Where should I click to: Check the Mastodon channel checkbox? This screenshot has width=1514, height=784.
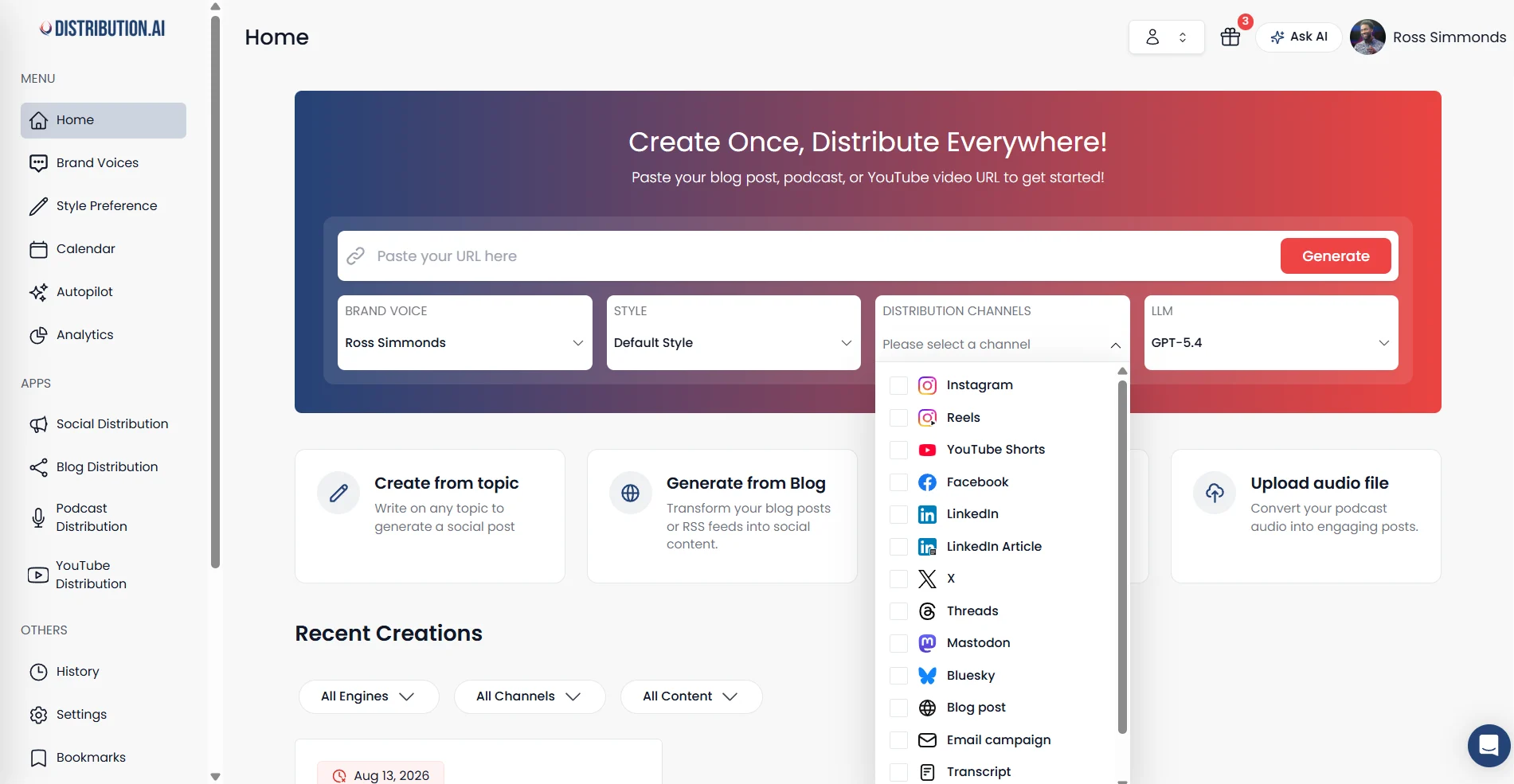[x=898, y=643]
